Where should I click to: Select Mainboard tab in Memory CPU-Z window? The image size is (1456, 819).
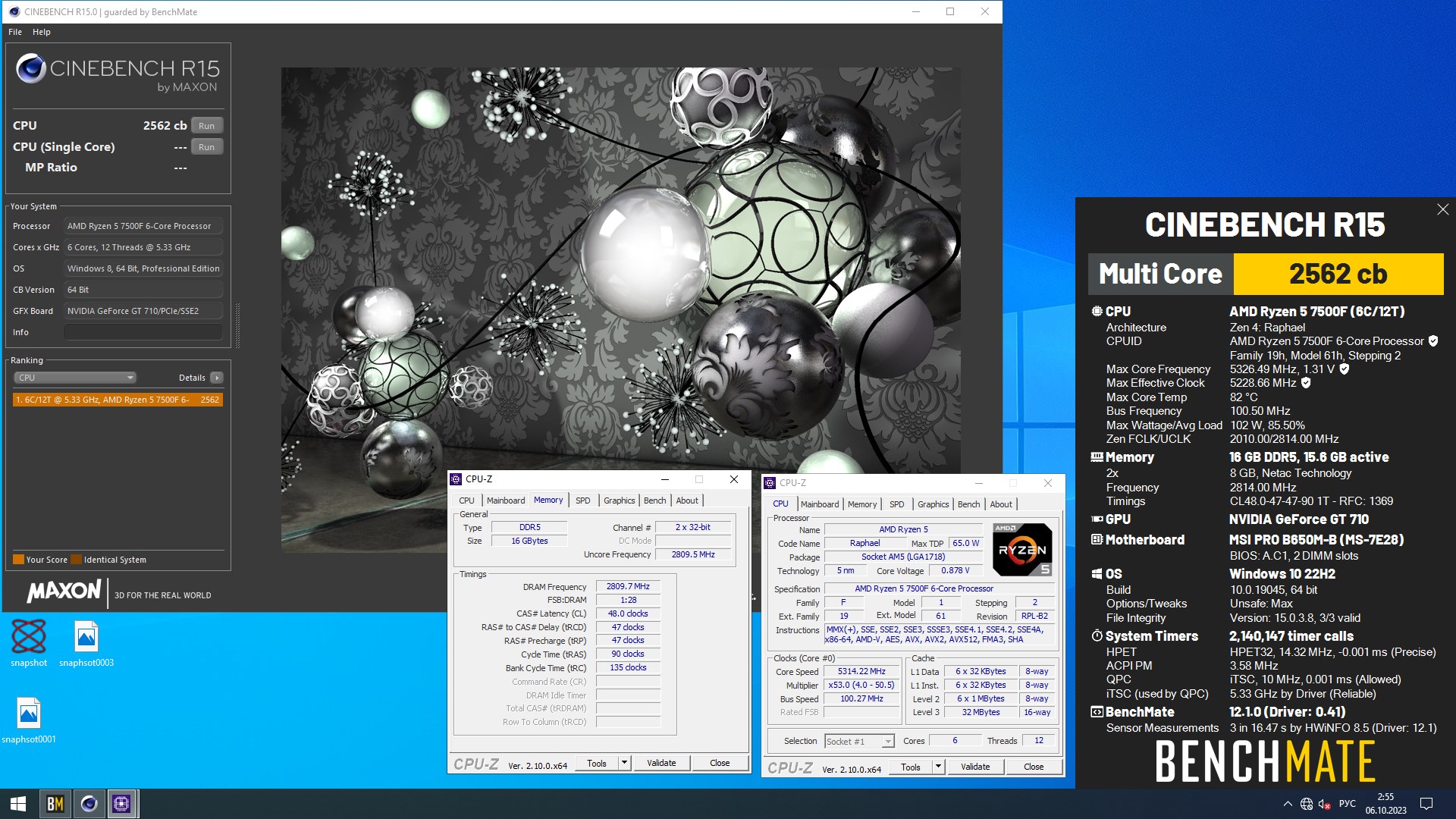[x=506, y=500]
